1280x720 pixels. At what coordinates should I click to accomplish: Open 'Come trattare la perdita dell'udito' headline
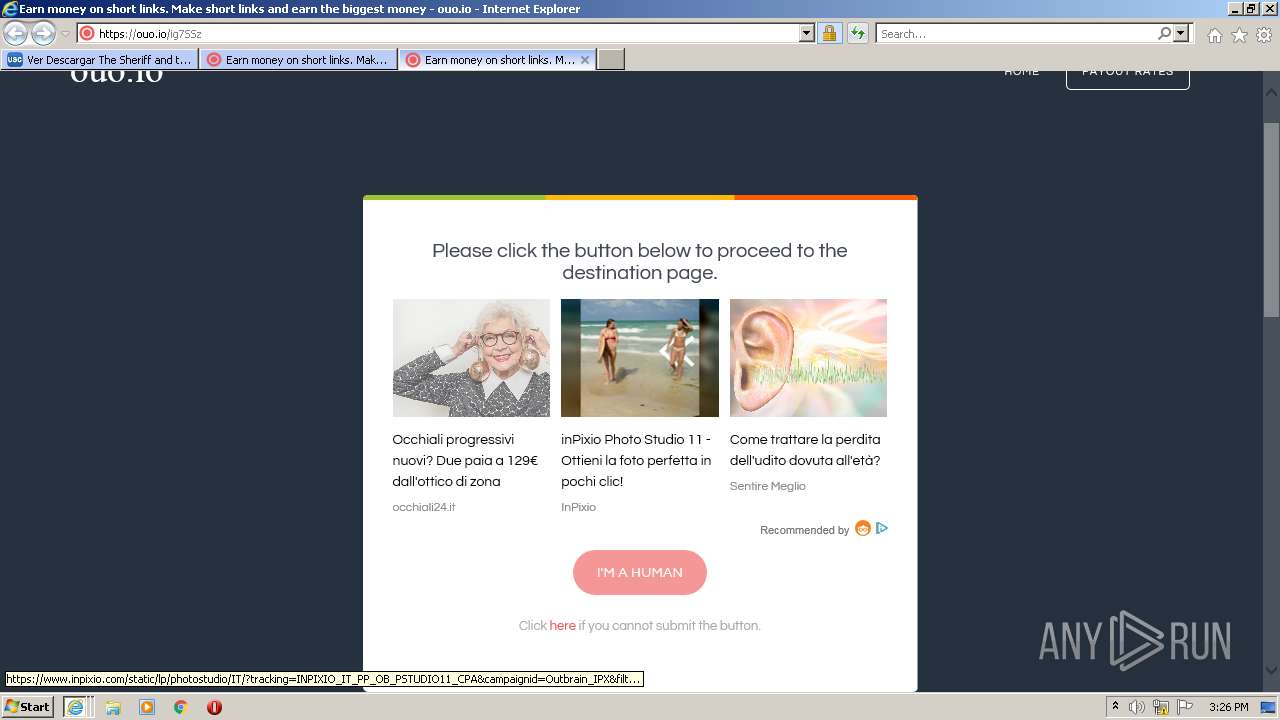[x=805, y=450]
